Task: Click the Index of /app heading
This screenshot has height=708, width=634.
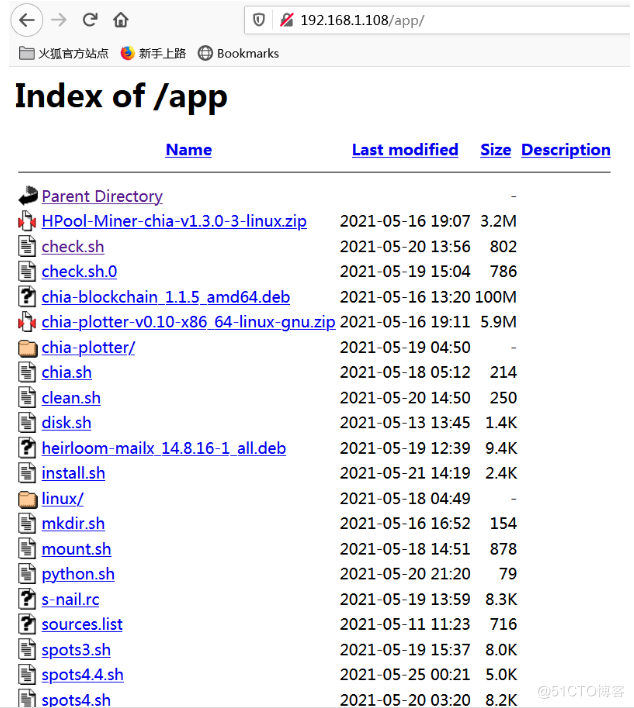Action: [121, 97]
